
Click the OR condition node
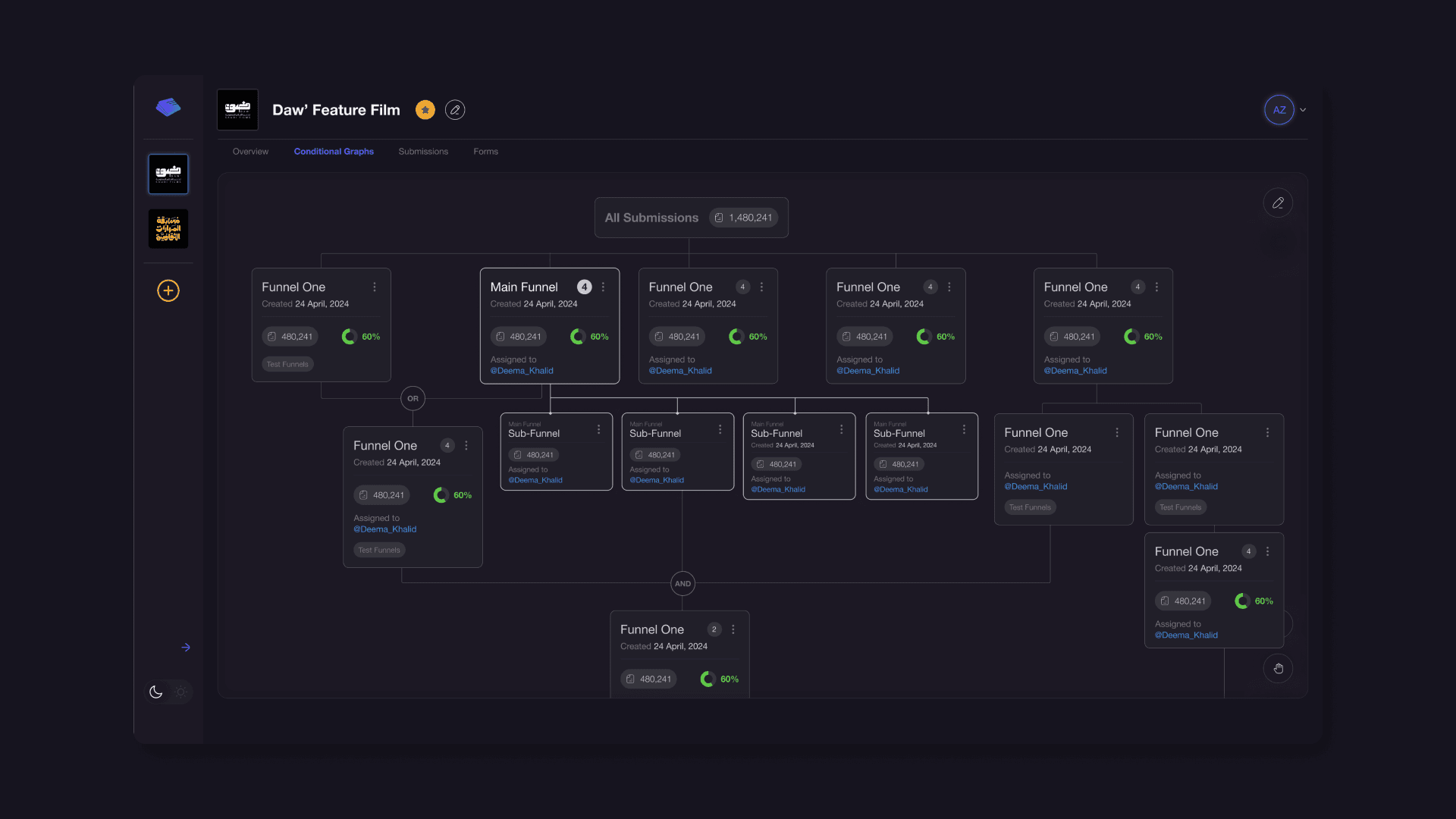[x=413, y=398]
